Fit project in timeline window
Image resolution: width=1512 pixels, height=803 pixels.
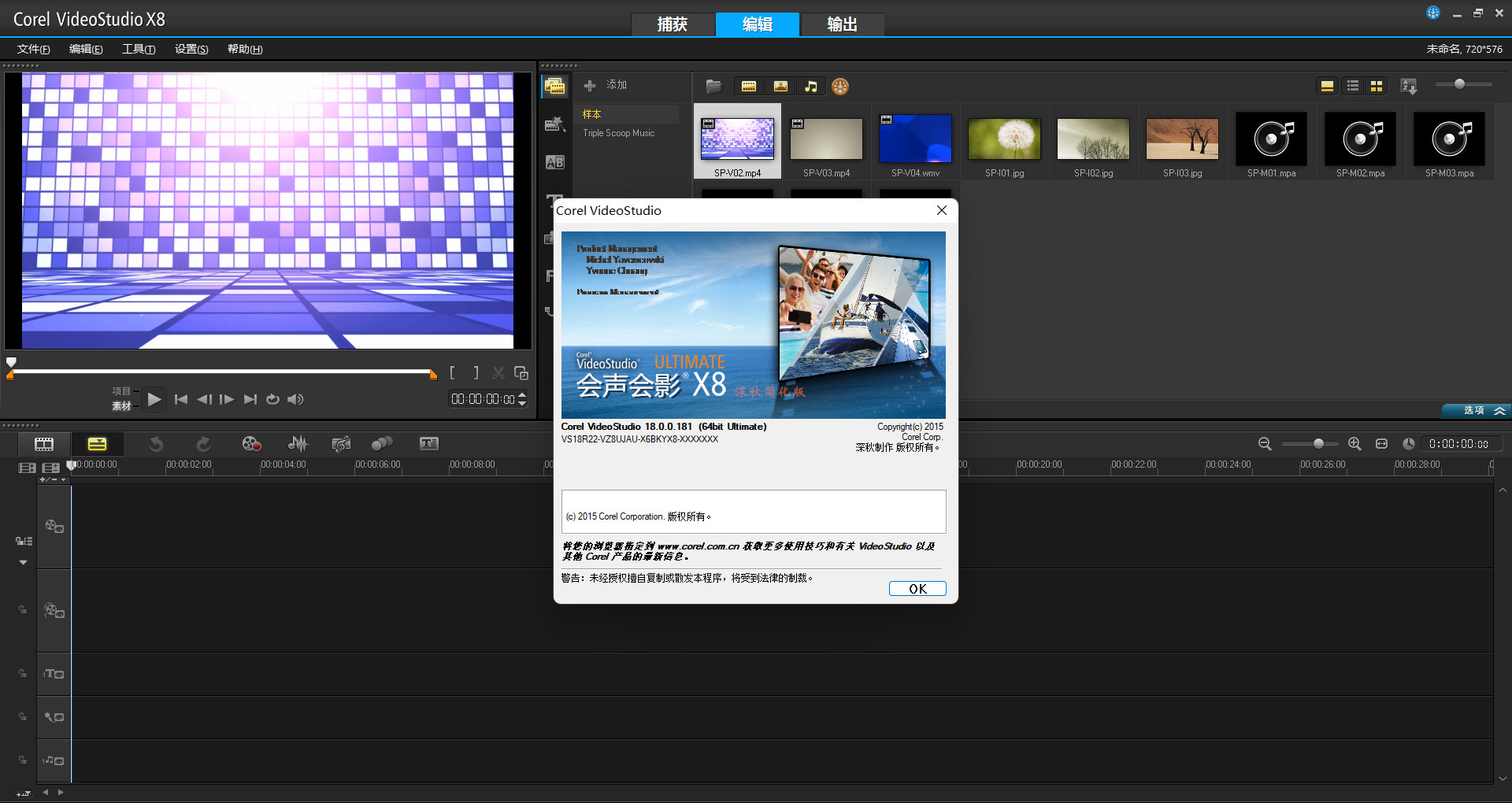click(1381, 444)
